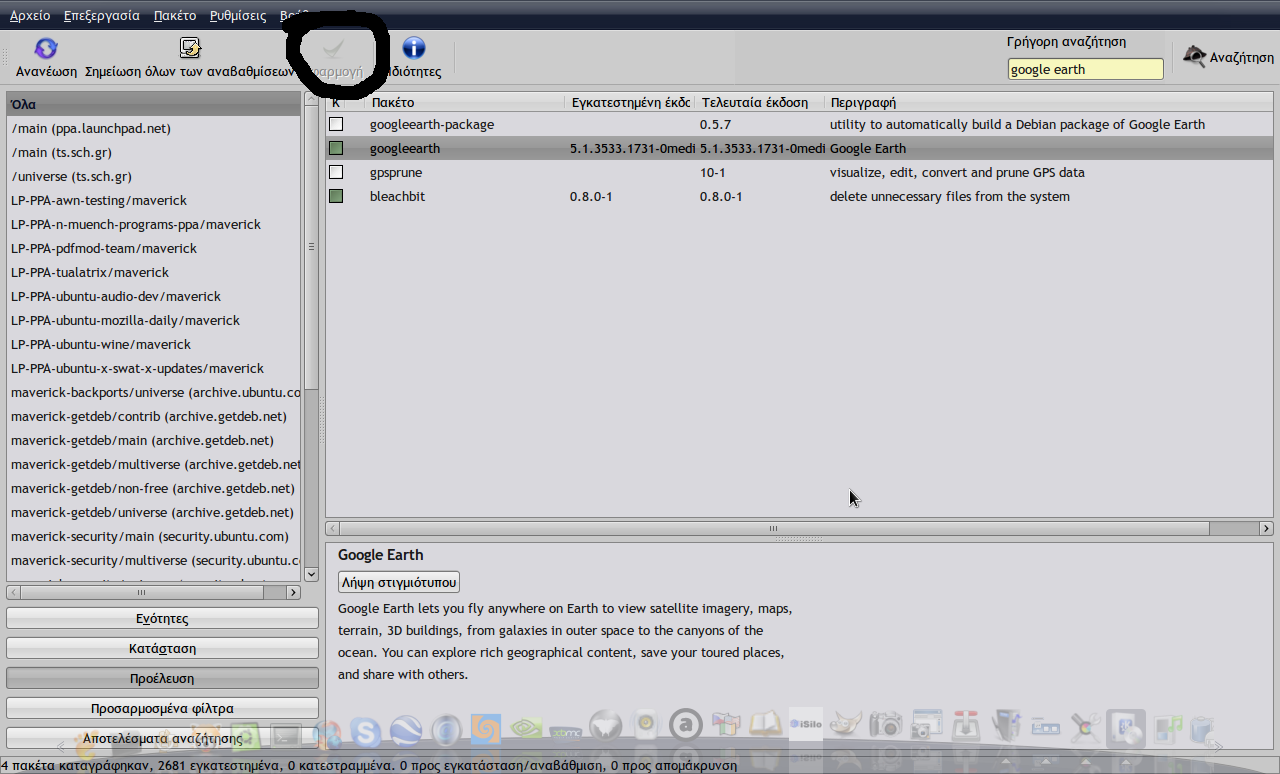
Task: Open the color wrench tools dock icon
Action: pos(1087,727)
